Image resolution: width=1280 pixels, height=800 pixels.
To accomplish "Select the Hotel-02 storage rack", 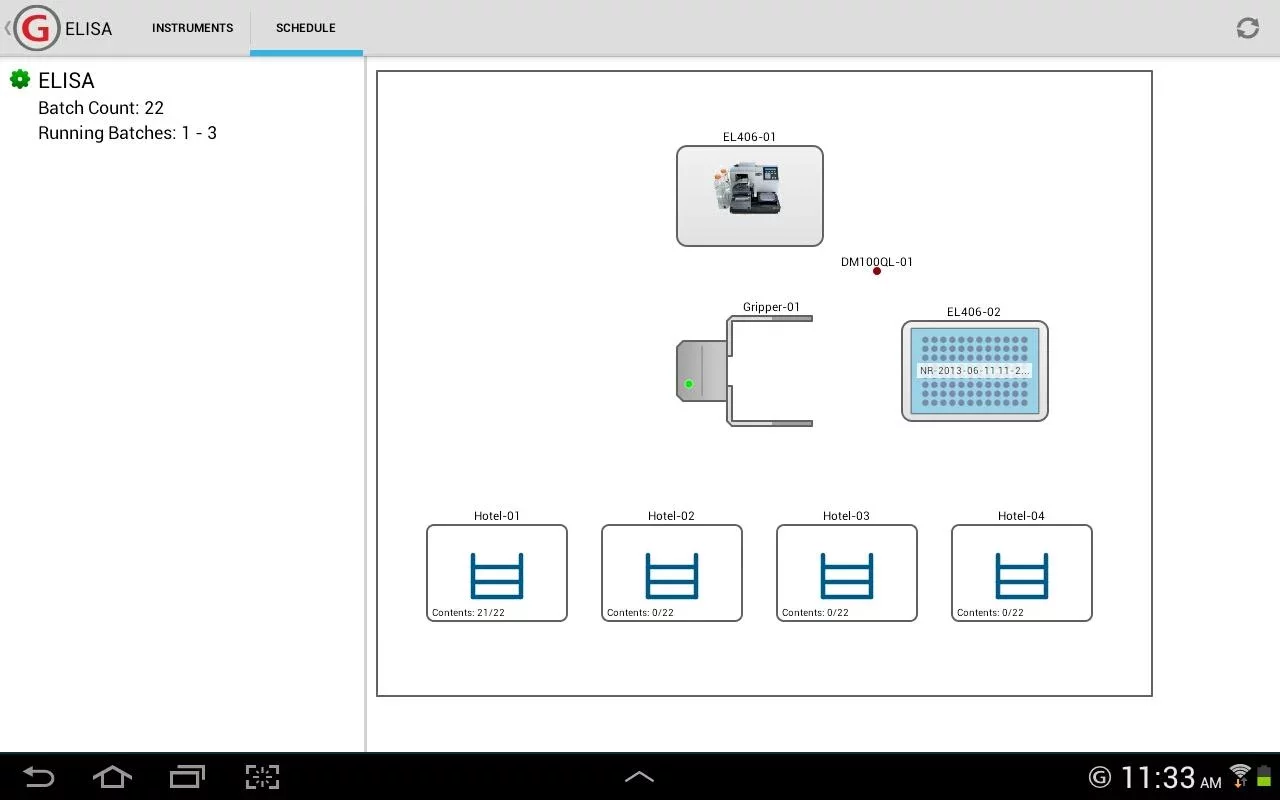I will pyautogui.click(x=671, y=573).
